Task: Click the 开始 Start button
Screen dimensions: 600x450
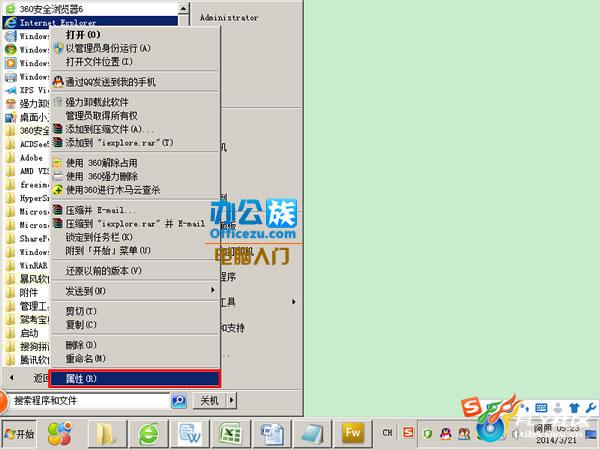Action: pyautogui.click(x=19, y=434)
